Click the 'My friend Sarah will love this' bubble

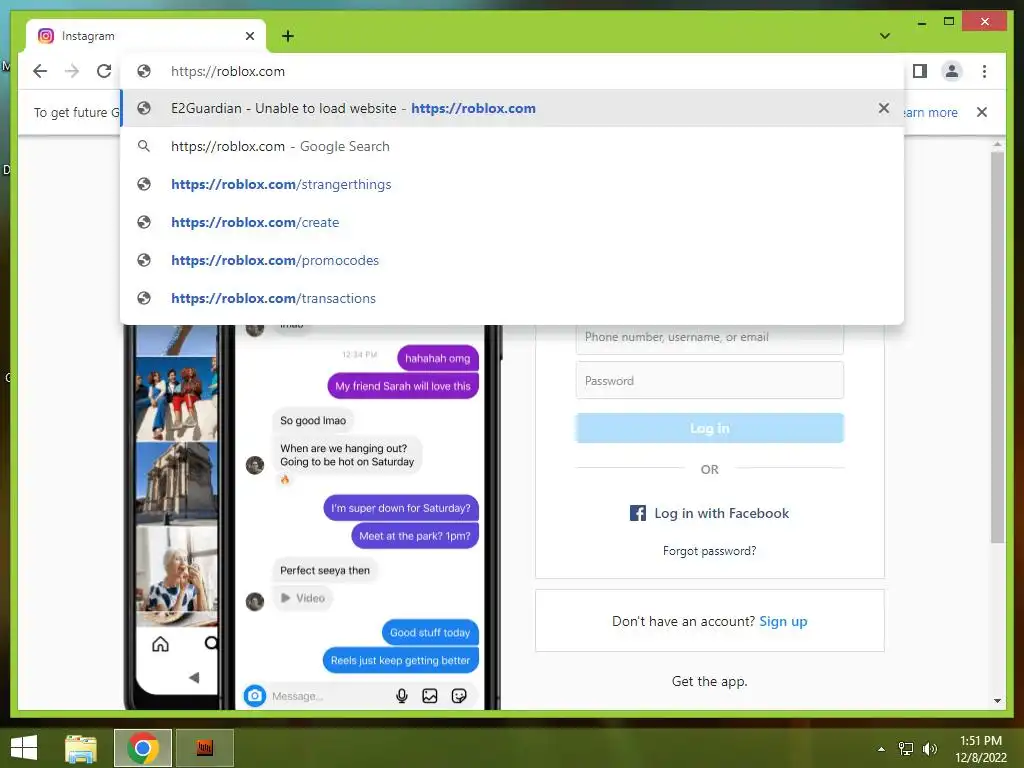tap(403, 386)
